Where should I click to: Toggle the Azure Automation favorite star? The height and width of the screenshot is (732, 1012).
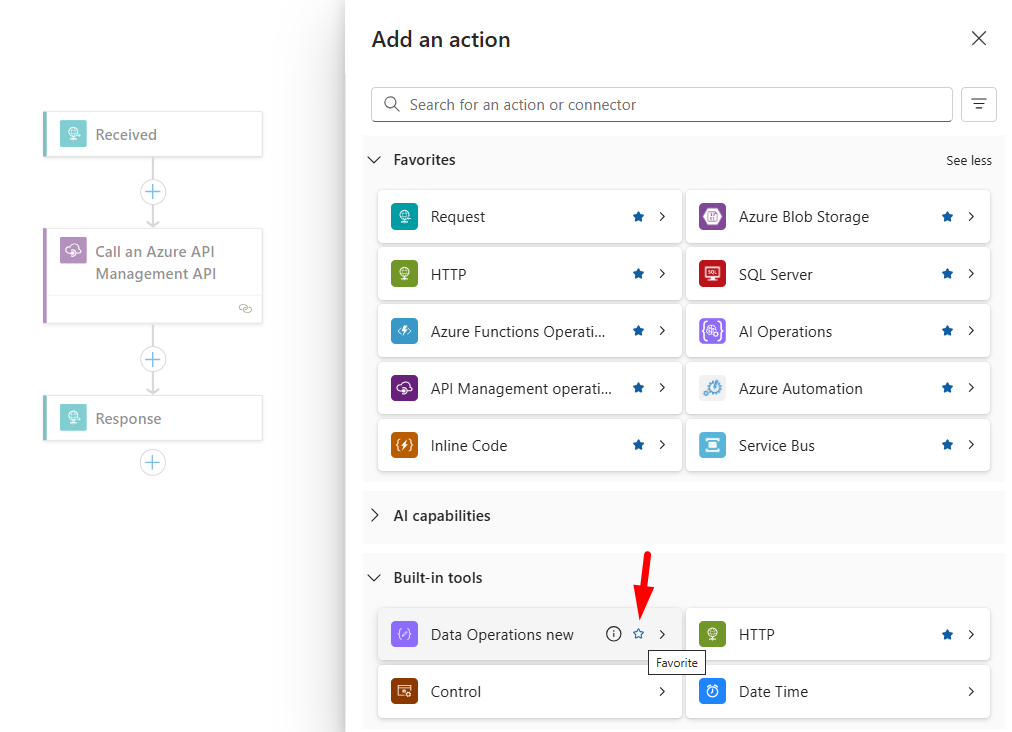click(947, 388)
